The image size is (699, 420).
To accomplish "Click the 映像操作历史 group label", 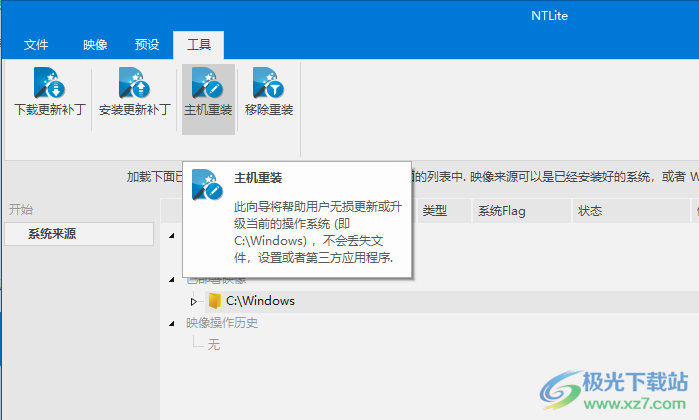I will pos(222,323).
